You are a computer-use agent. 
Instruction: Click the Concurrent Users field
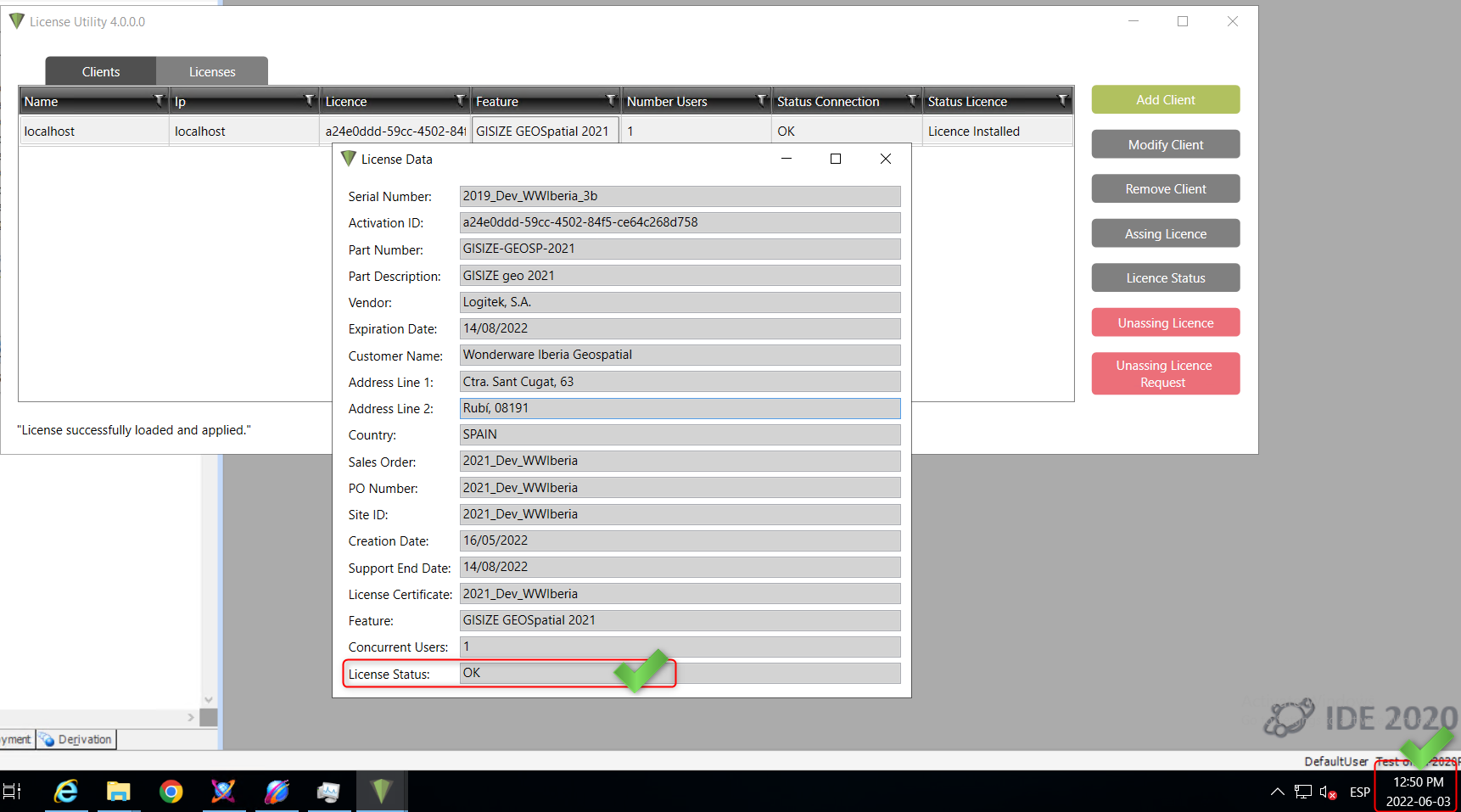coord(680,647)
